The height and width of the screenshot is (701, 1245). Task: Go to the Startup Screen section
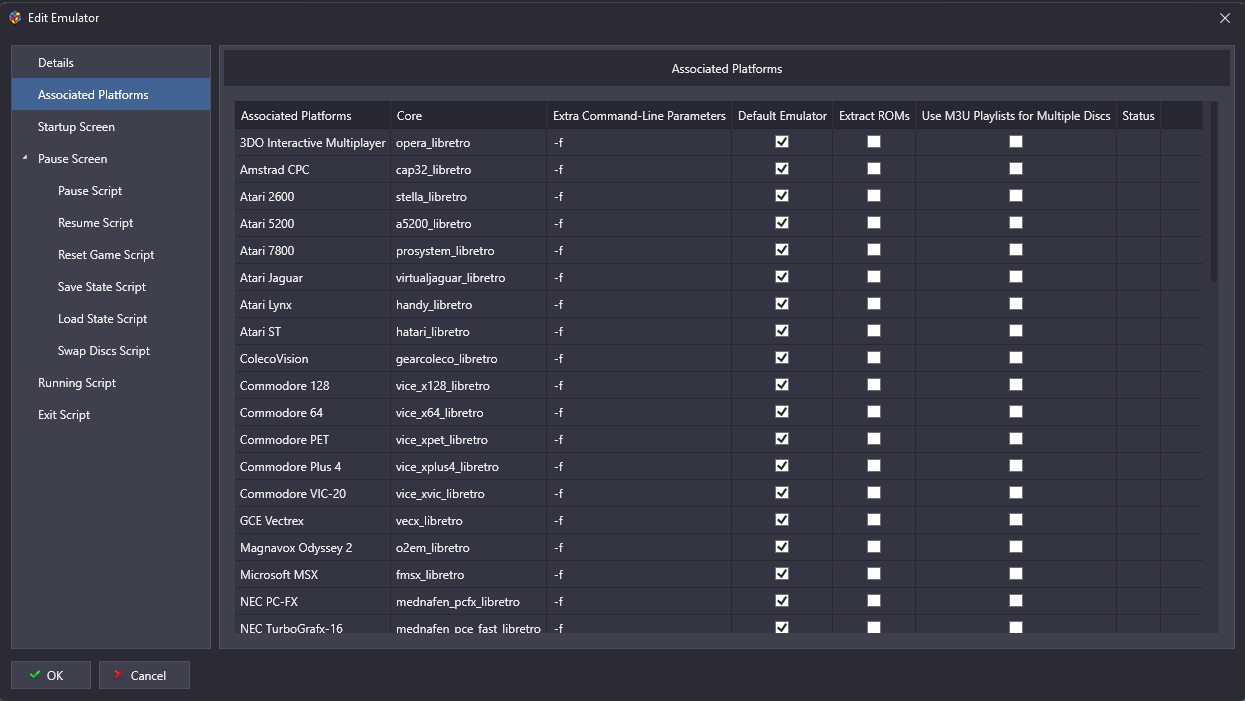point(111,126)
